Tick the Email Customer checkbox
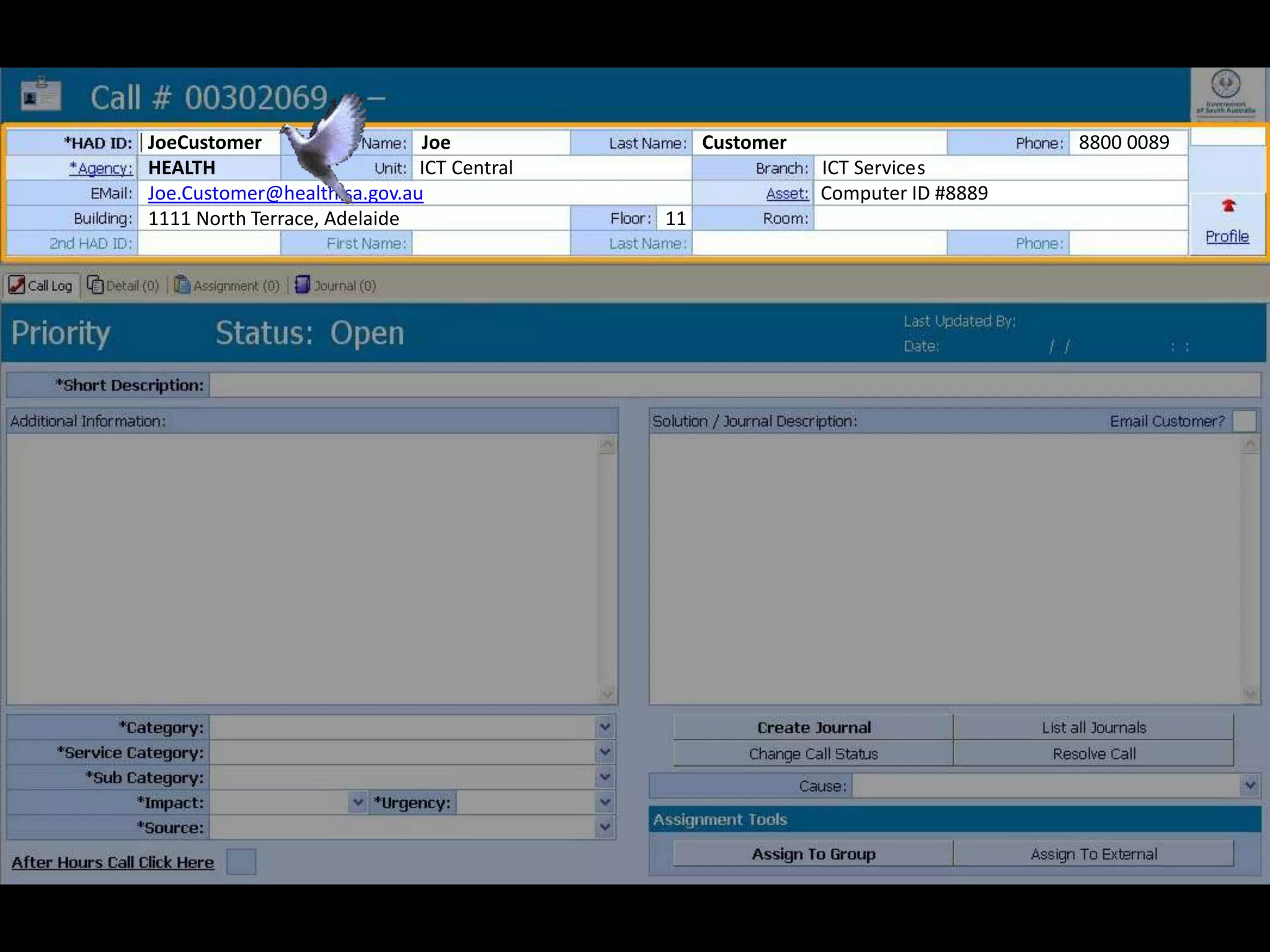This screenshot has height=952, width=1270. 1244,421
